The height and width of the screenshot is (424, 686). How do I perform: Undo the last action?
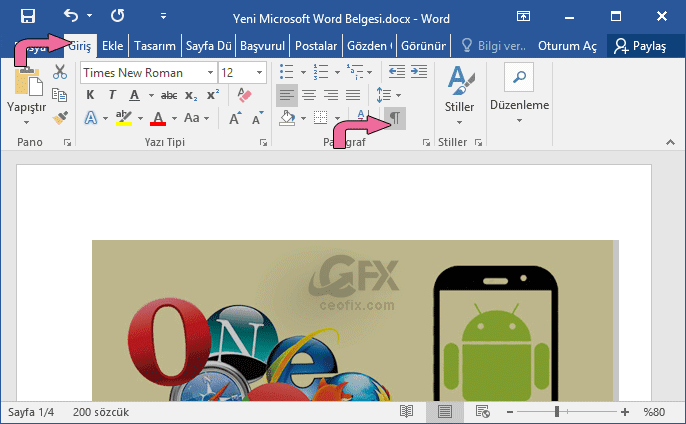click(x=70, y=16)
